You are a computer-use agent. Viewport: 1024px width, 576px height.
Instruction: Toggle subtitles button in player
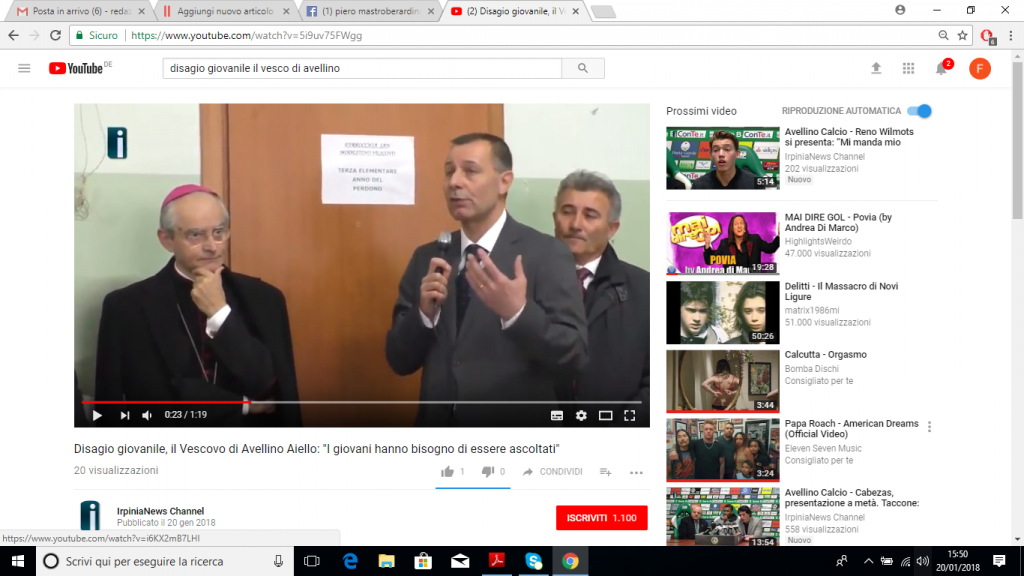pos(556,415)
